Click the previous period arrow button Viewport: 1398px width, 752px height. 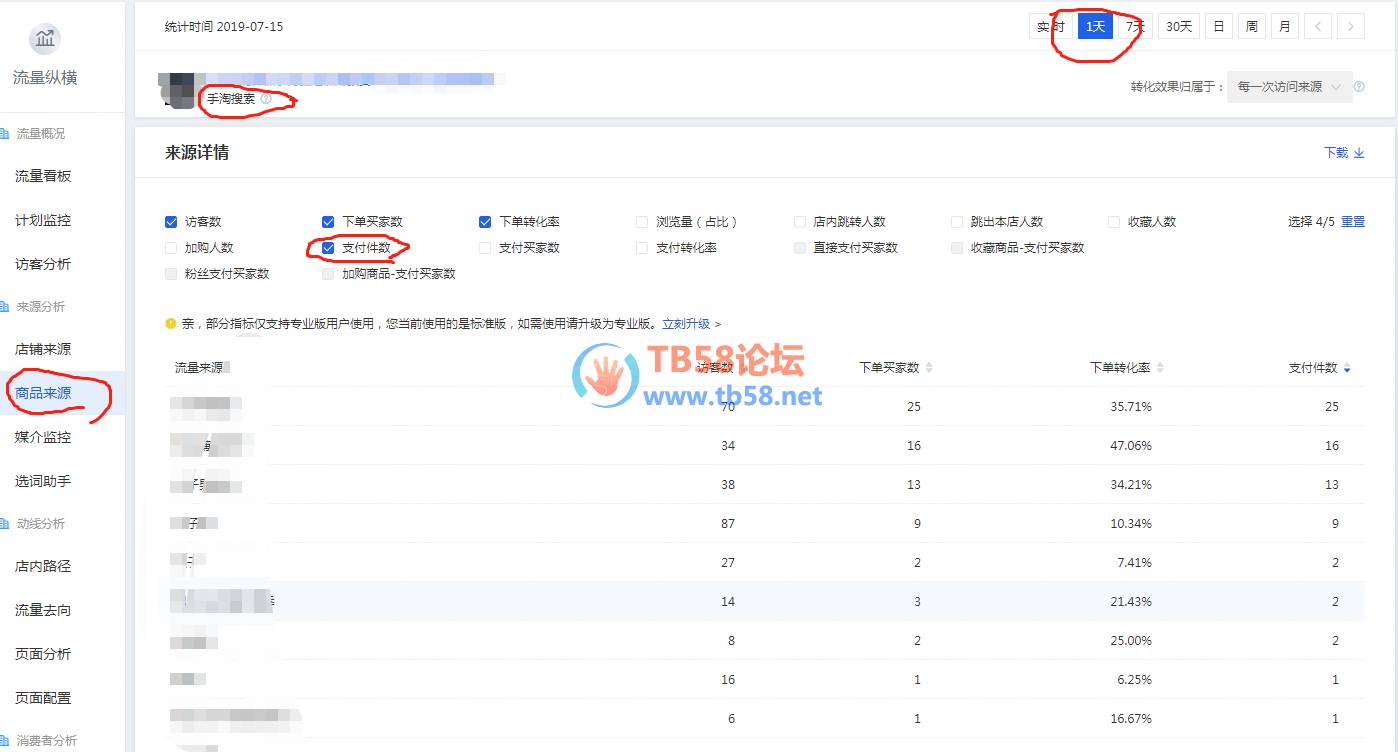point(1318,27)
